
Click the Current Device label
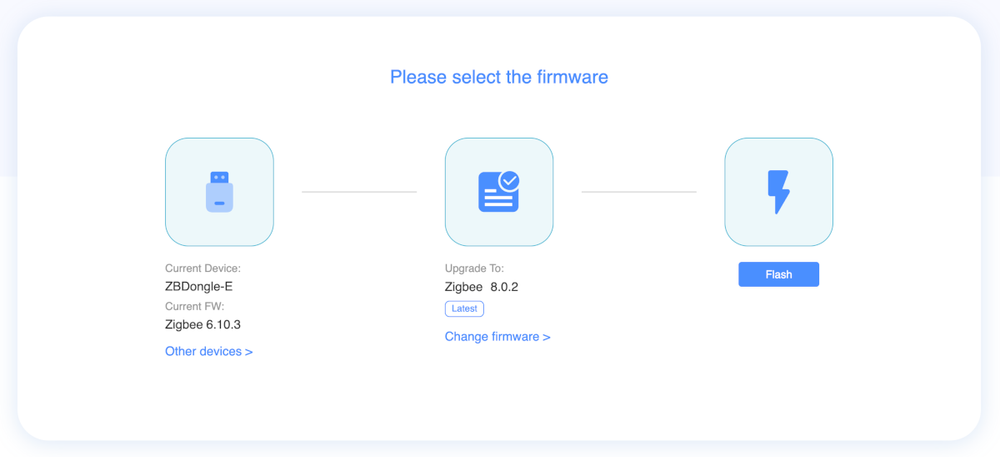[203, 268]
